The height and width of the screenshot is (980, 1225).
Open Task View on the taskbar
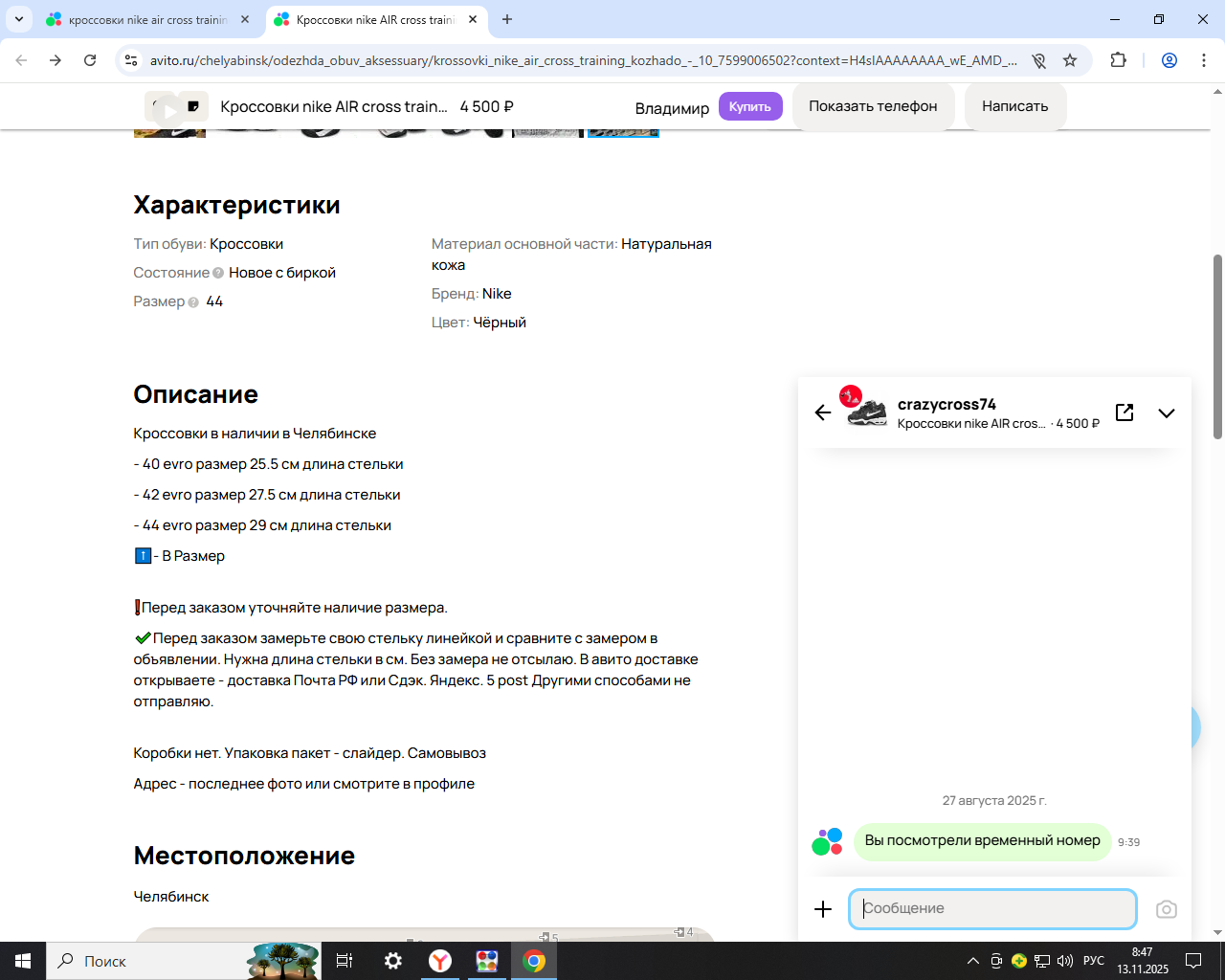point(345,961)
